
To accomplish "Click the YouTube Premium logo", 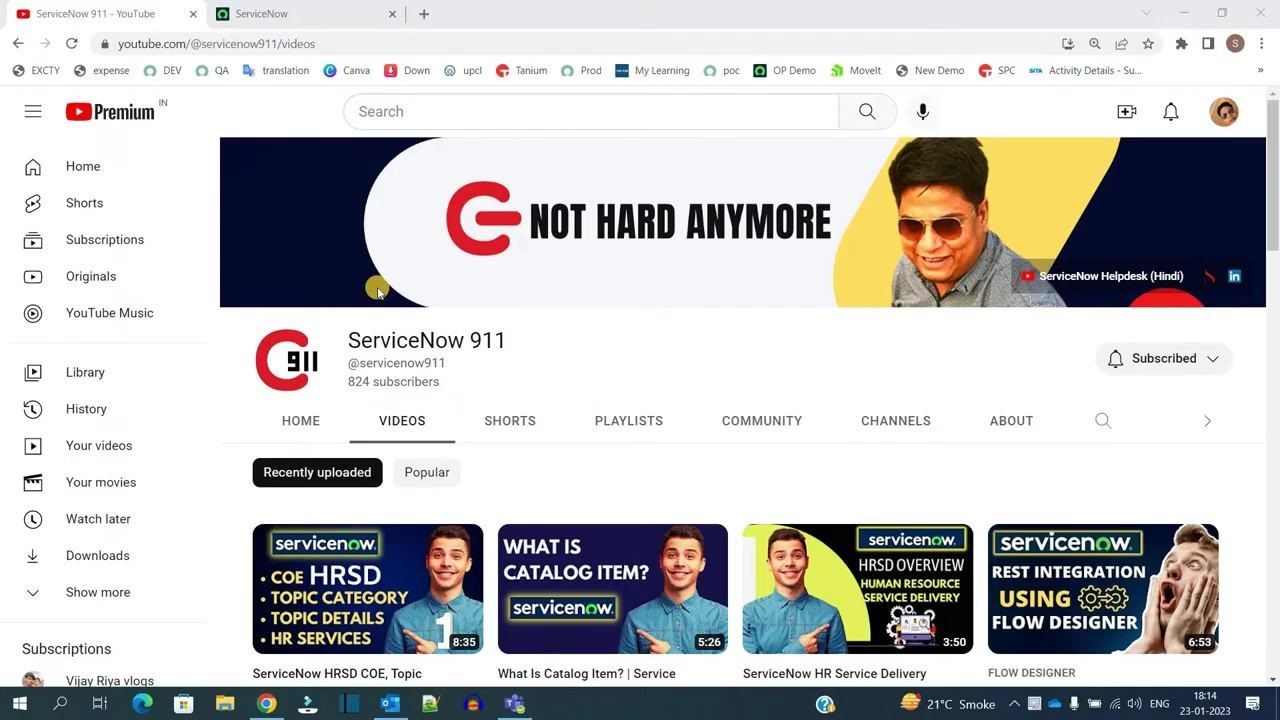I will click(111, 111).
